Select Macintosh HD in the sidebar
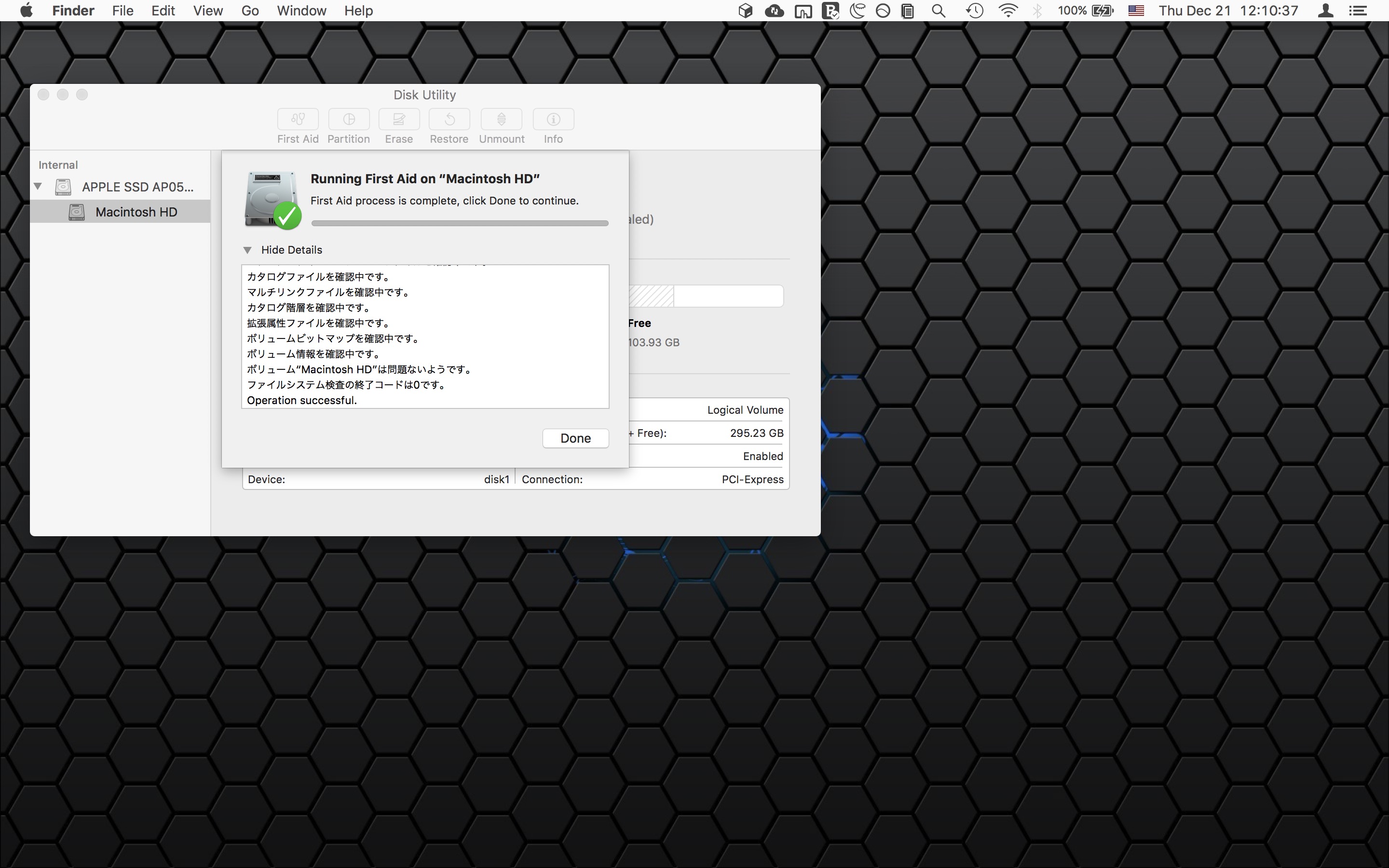 pyautogui.click(x=136, y=212)
